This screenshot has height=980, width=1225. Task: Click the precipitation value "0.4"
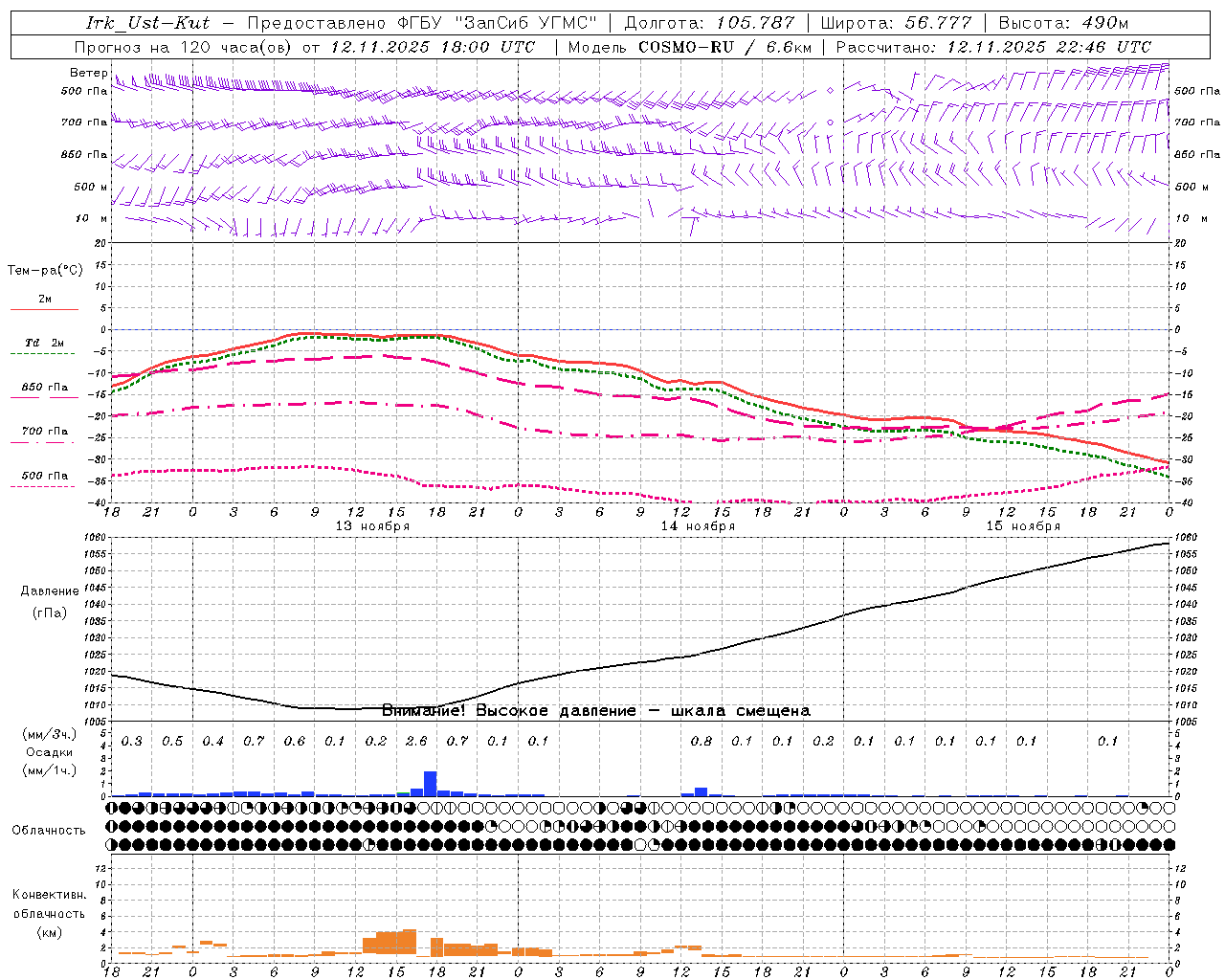213,742
